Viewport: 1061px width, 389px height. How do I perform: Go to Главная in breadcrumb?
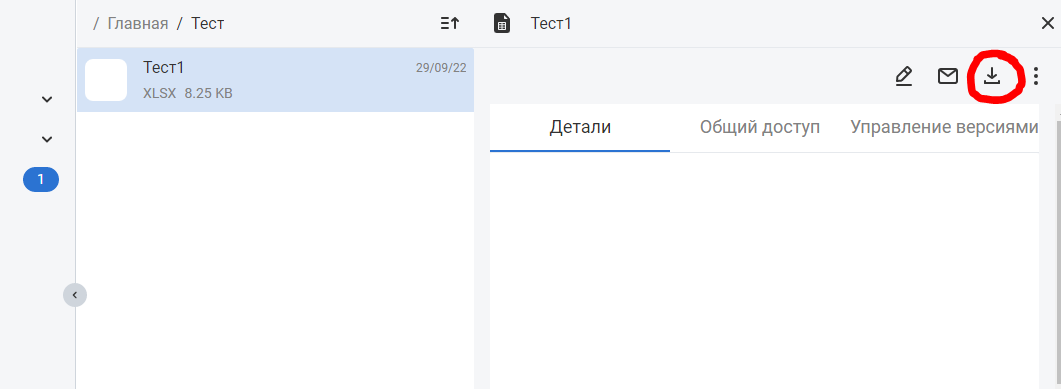(137, 24)
